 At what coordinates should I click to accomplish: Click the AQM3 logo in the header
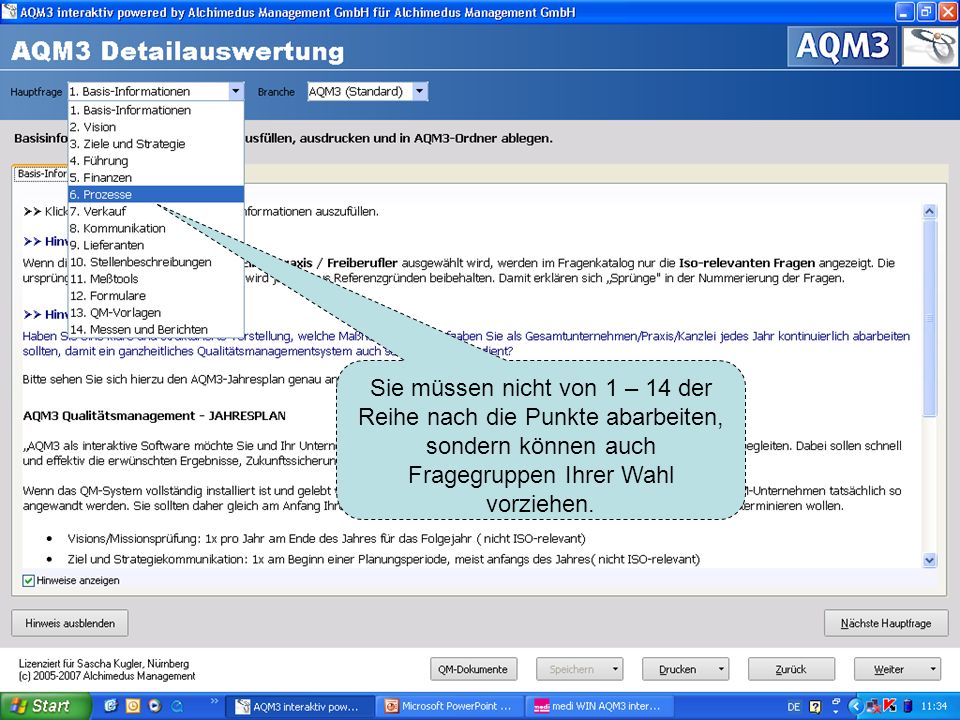tap(842, 47)
